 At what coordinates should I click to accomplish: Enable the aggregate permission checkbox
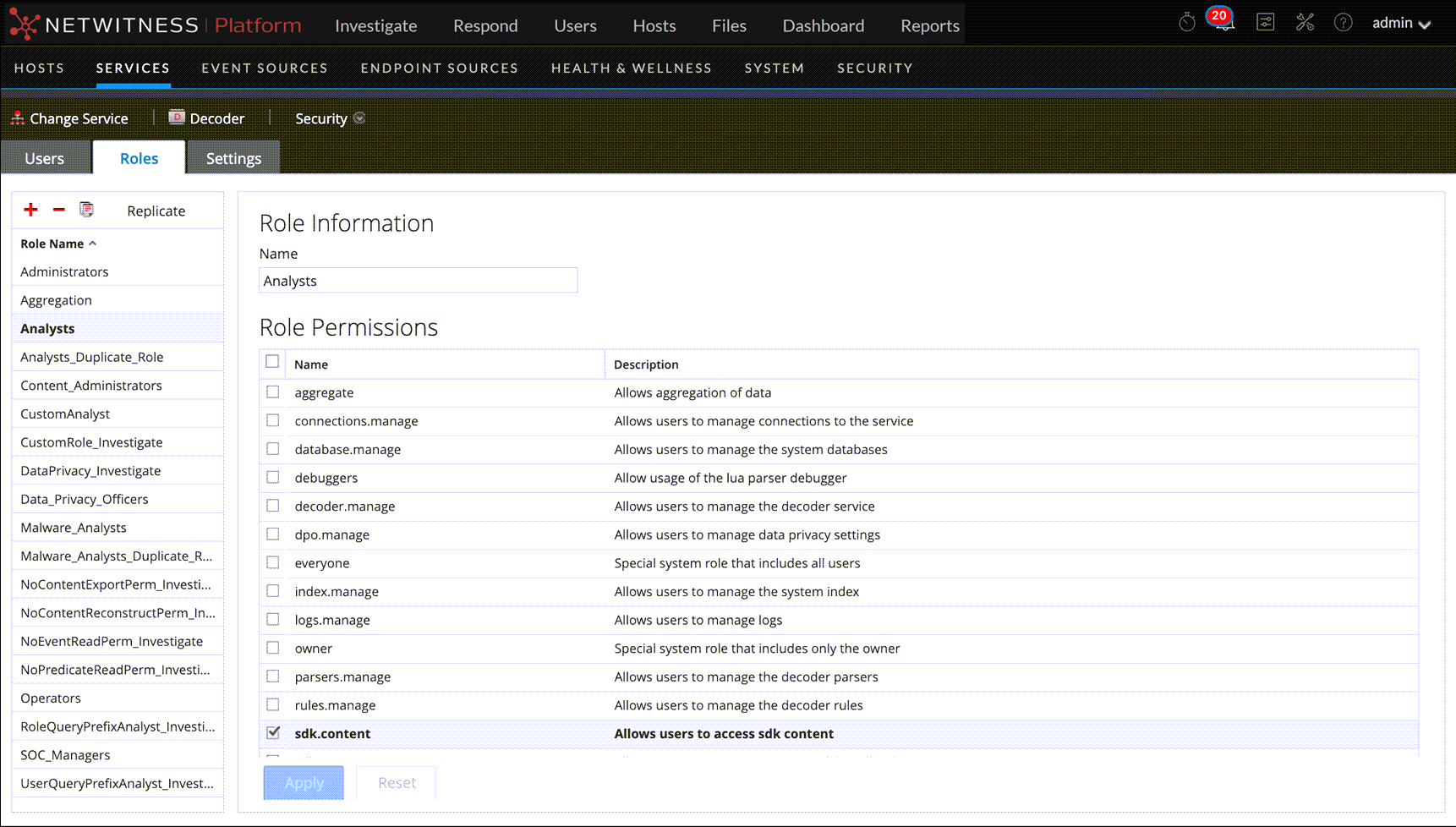(x=273, y=392)
